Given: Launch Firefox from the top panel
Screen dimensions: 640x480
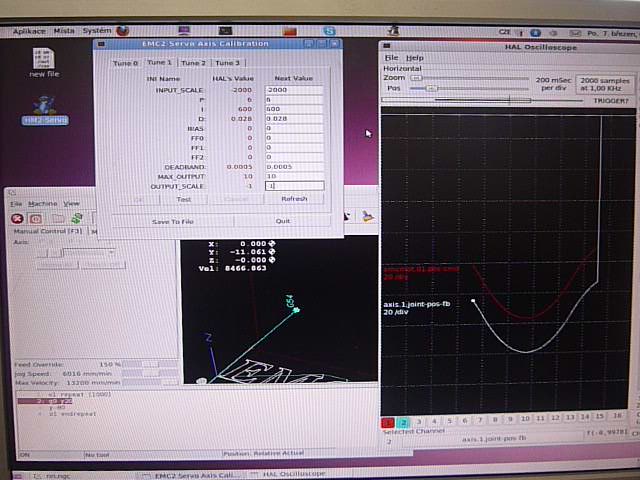Looking at the screenshot, I should point(124,31).
